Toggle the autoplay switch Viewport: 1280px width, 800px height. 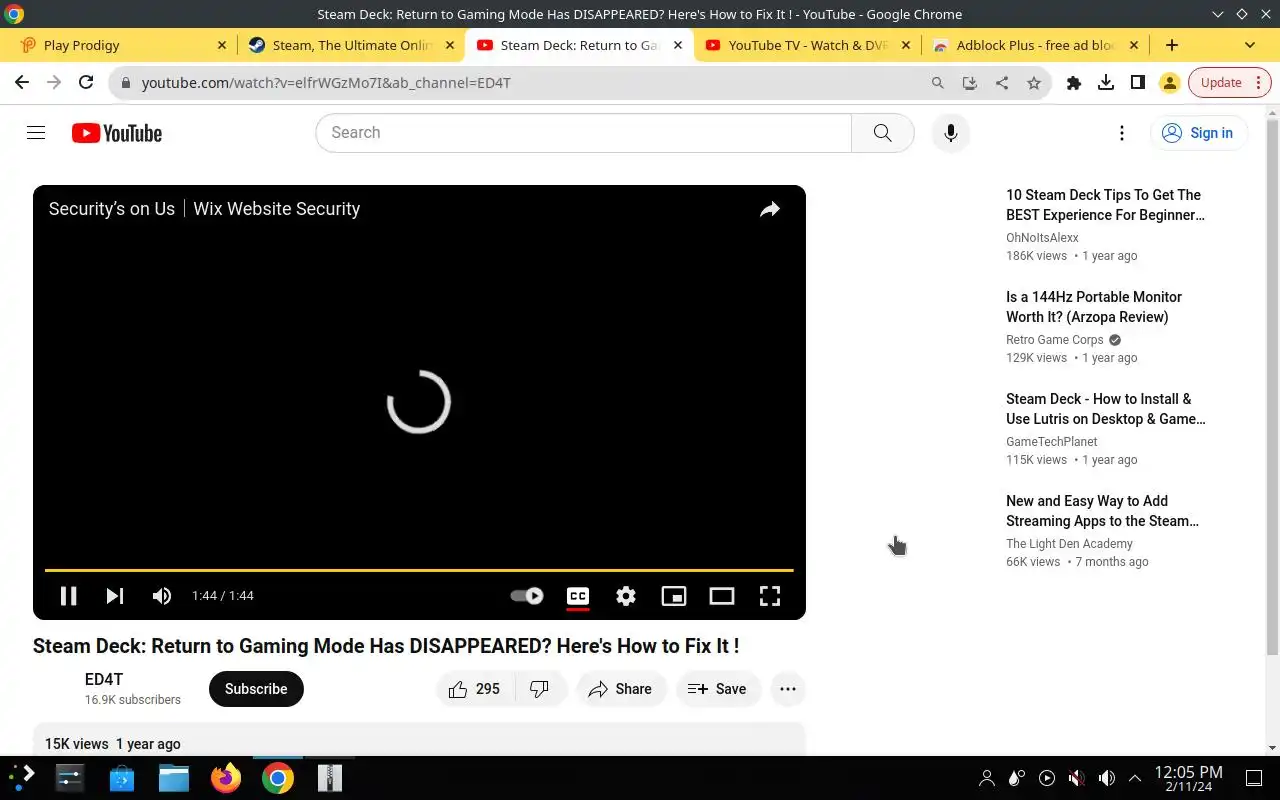point(527,596)
